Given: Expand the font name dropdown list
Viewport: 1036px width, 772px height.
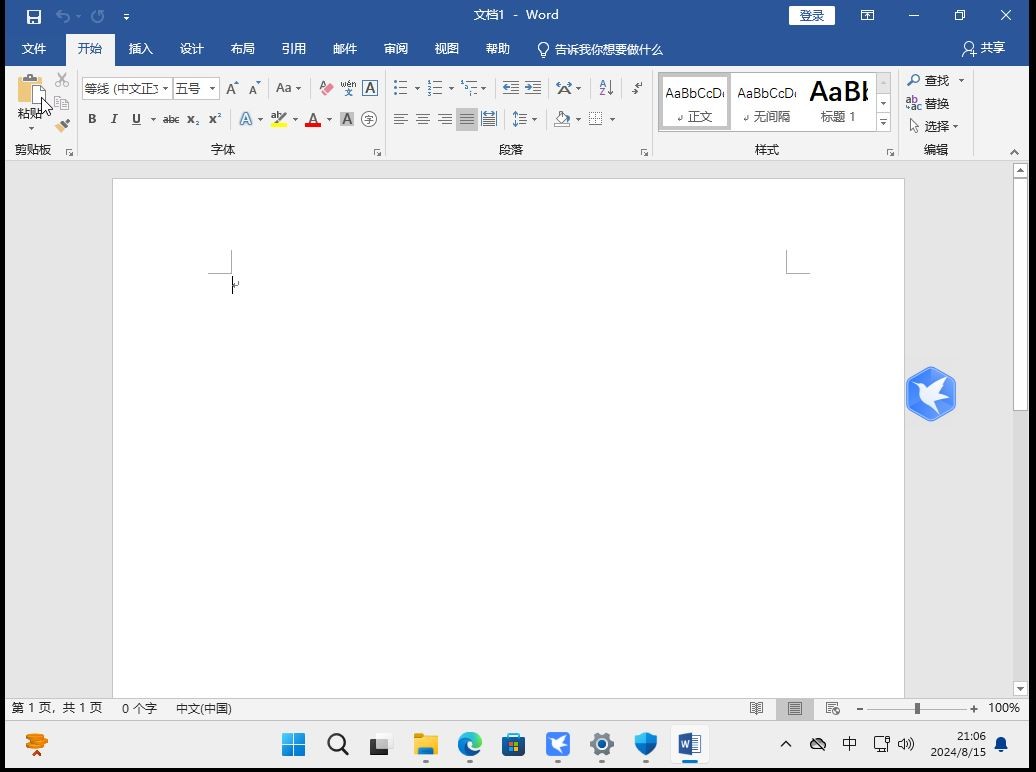Looking at the screenshot, I should (x=165, y=89).
